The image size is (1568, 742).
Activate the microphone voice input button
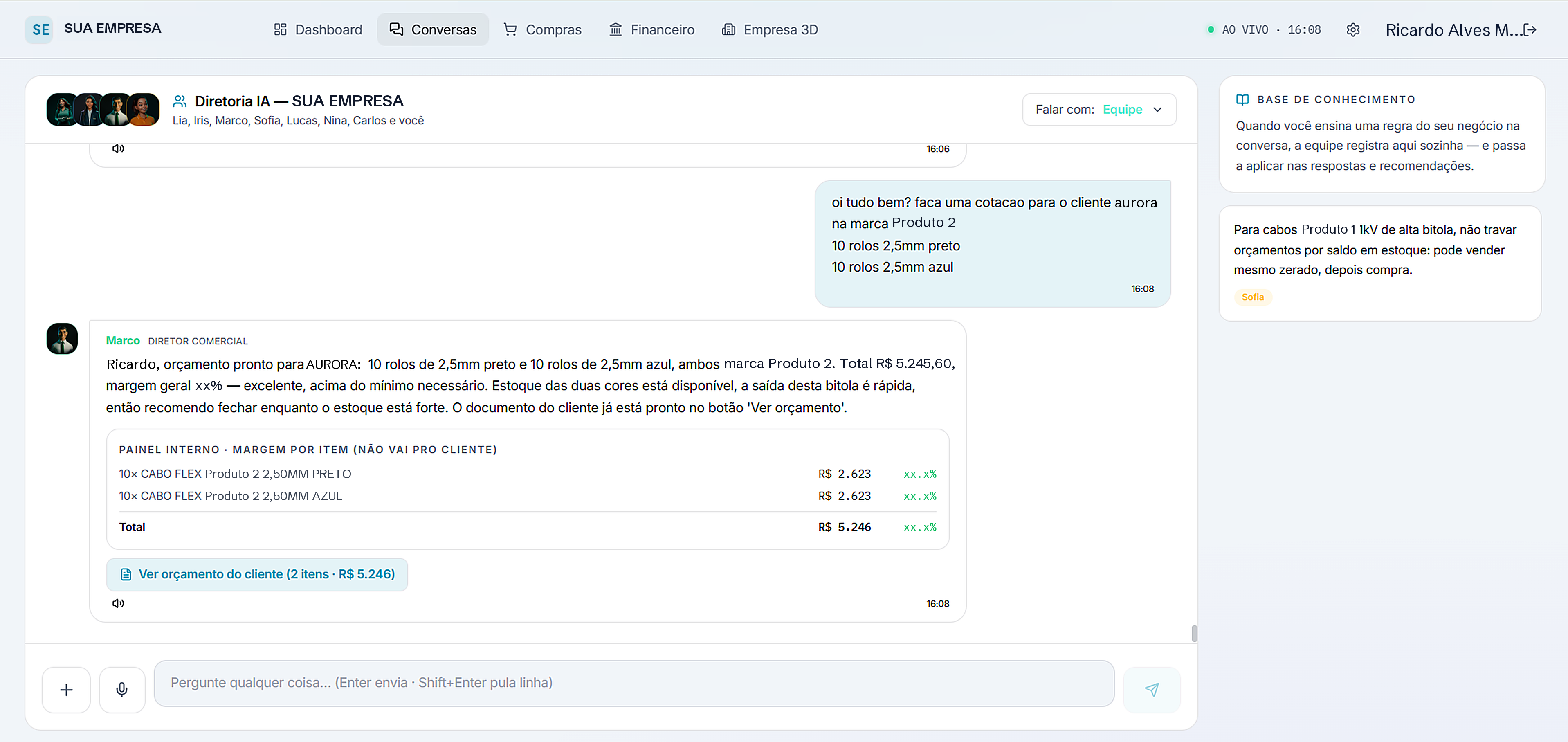coord(122,689)
